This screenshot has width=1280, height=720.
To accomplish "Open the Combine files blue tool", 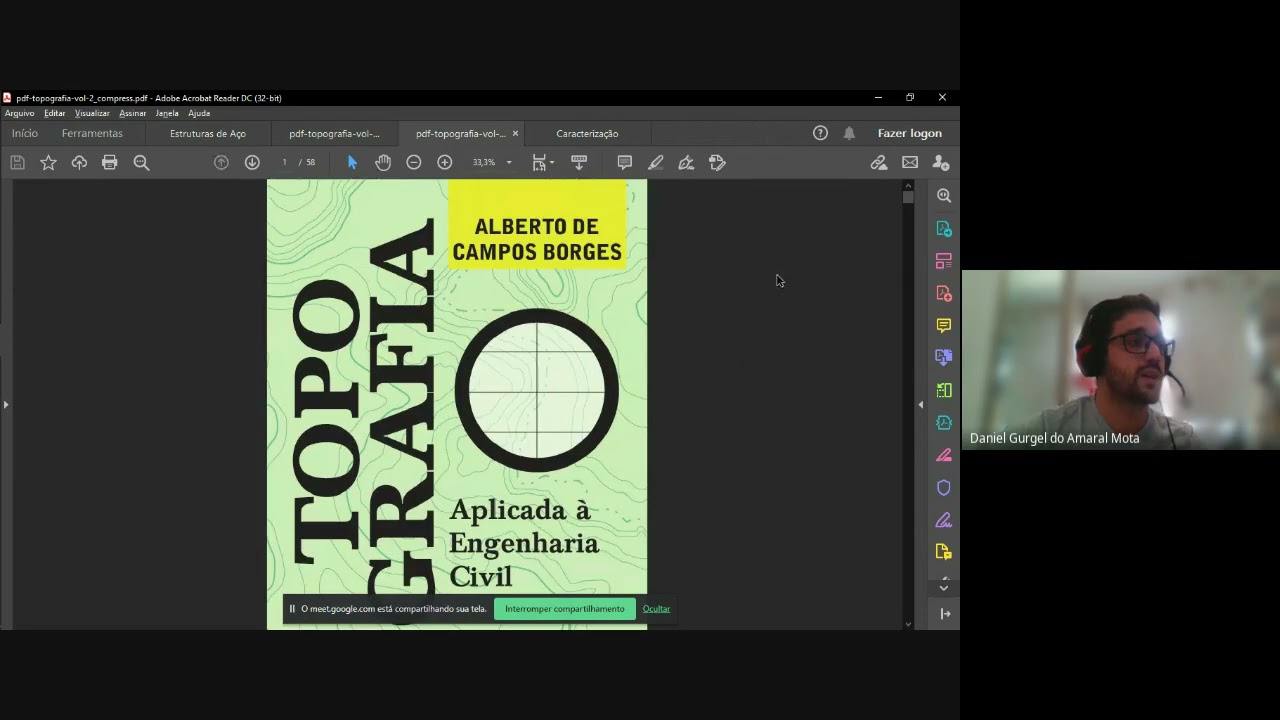I will 944,358.
